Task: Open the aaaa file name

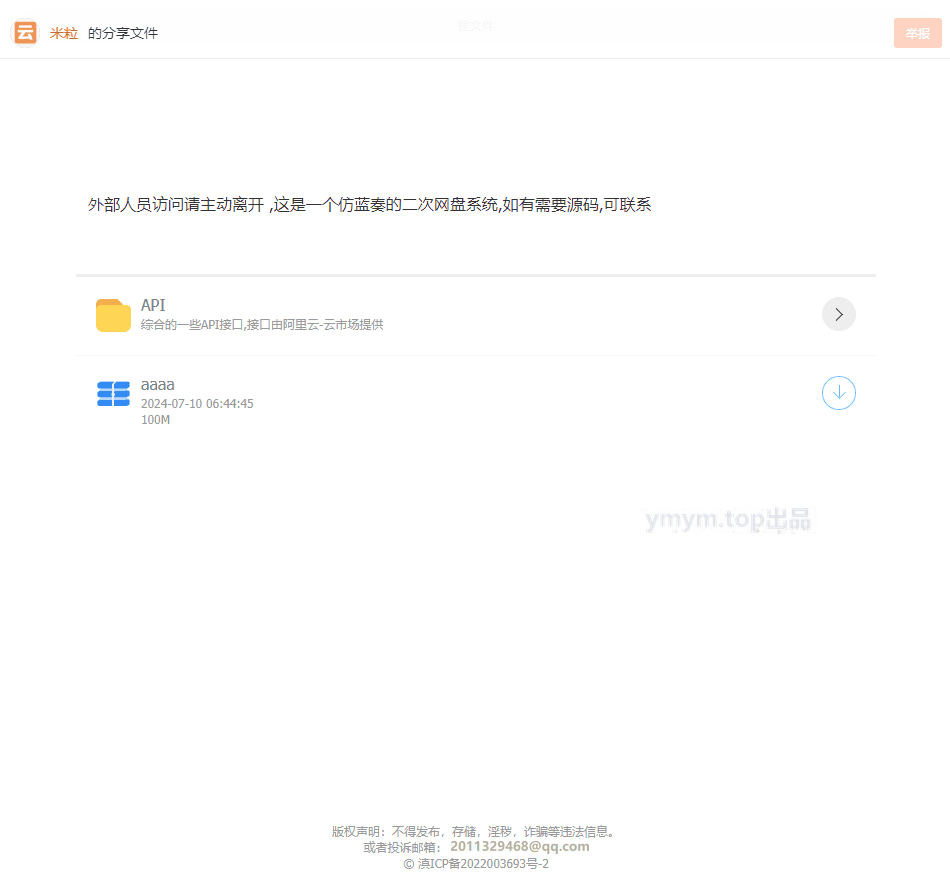Action: [x=158, y=385]
